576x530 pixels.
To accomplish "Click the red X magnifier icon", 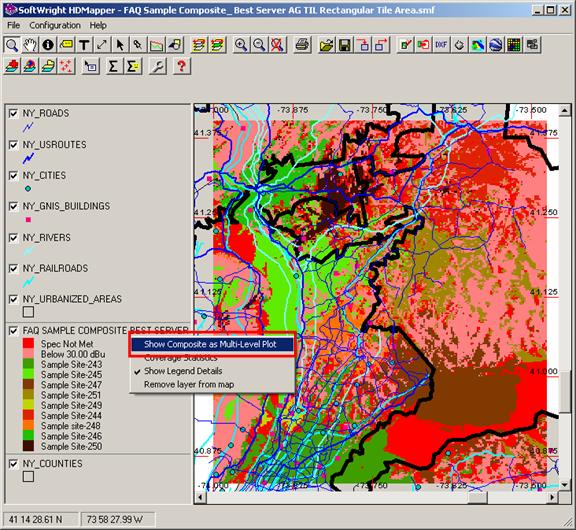I will click(x=277, y=45).
